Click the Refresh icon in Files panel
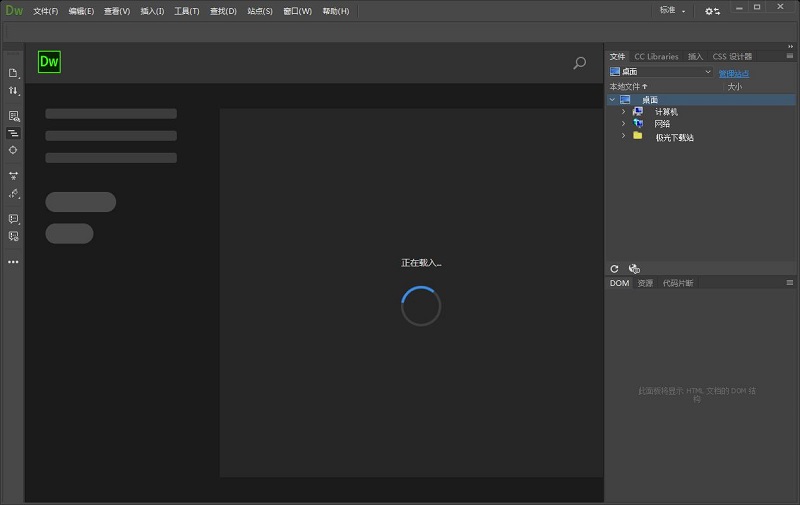 (x=615, y=268)
